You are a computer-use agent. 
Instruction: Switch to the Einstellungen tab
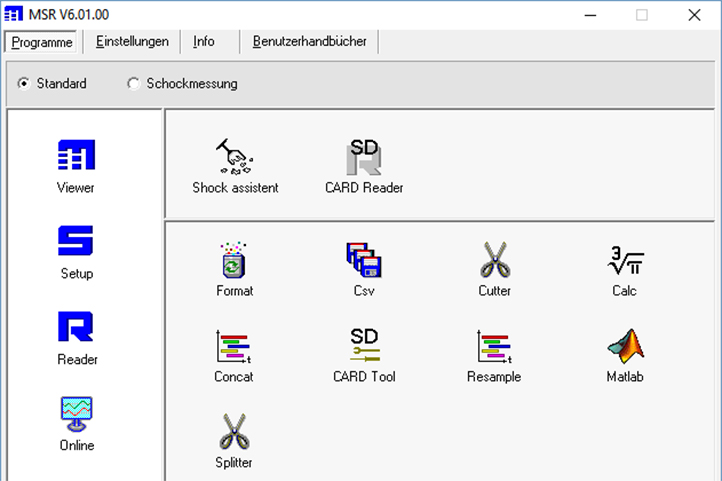[132, 42]
